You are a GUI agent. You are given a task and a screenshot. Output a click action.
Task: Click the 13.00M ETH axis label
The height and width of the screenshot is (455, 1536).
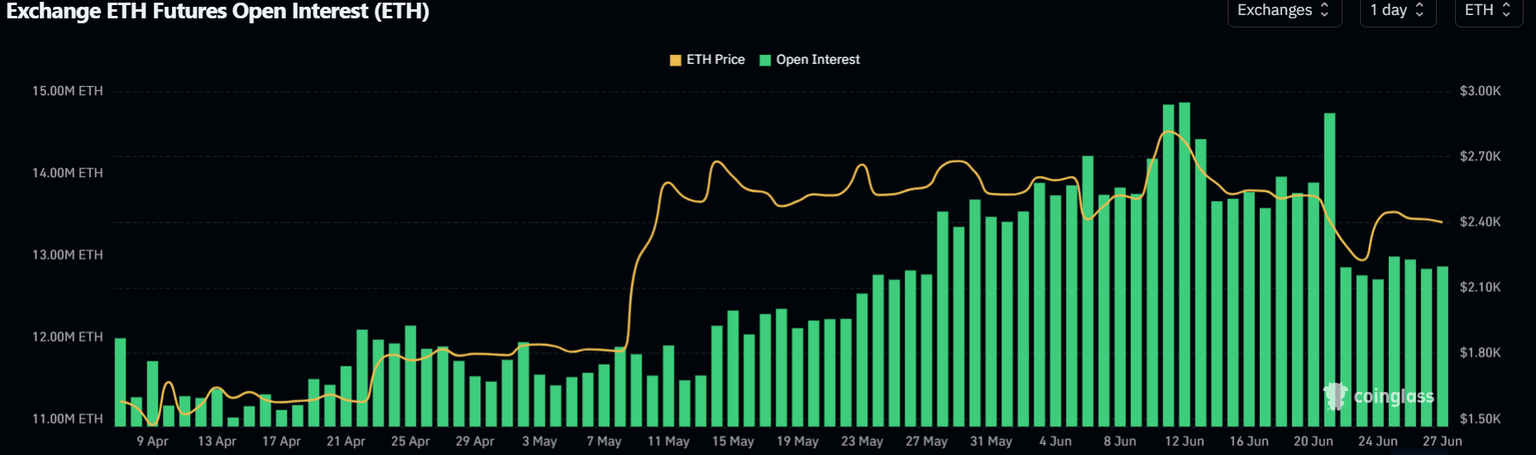point(69,255)
